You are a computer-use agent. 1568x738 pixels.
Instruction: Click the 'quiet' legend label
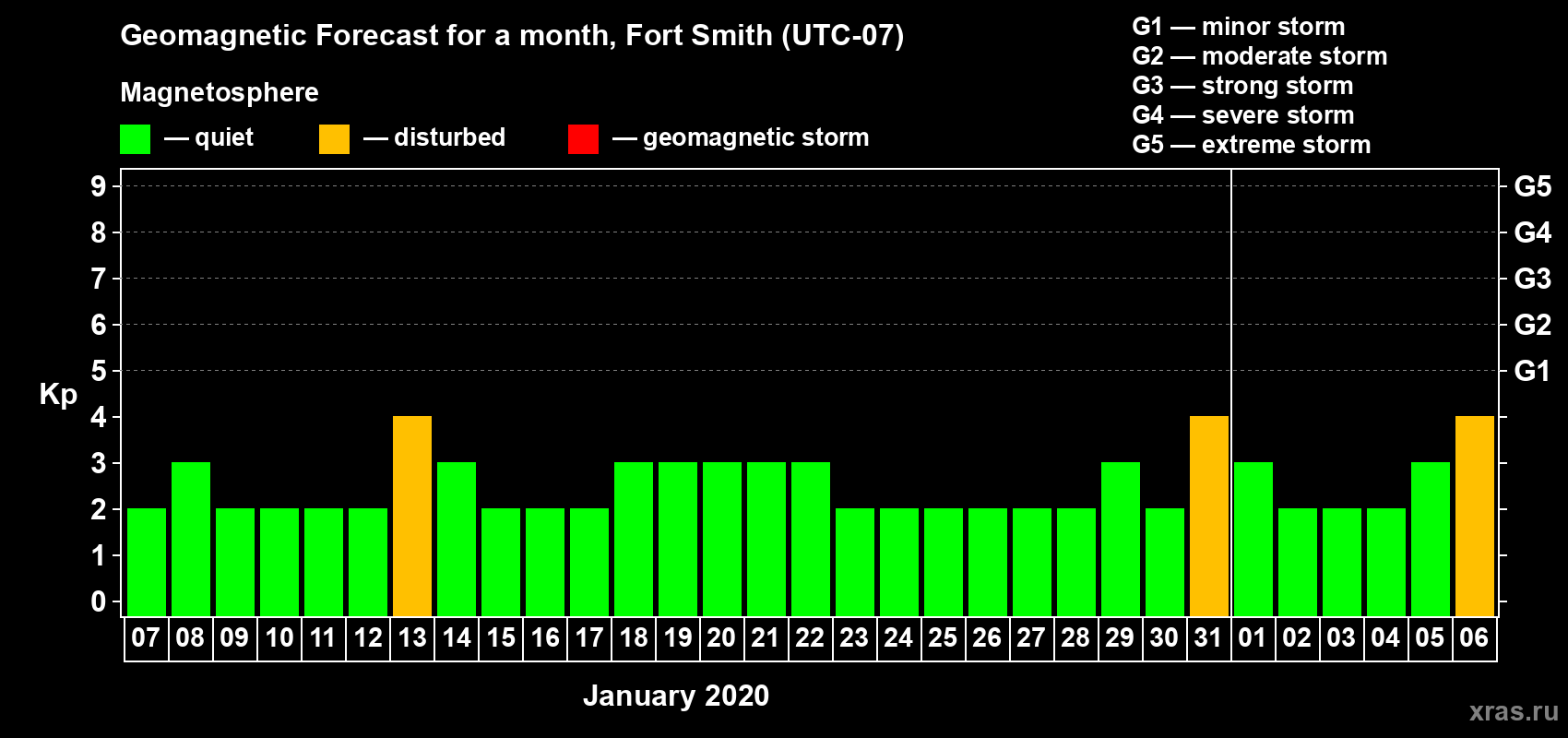224,137
